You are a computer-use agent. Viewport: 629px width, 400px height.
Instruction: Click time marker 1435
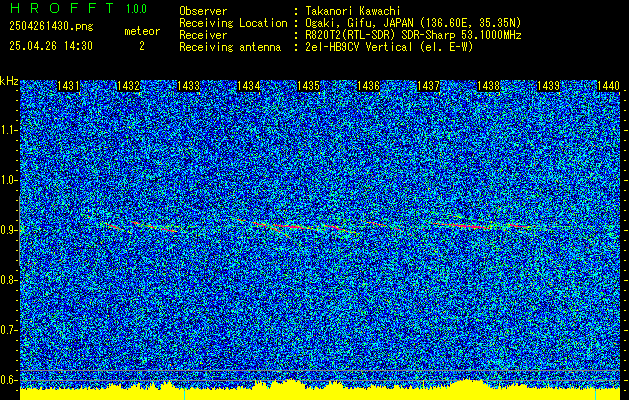308,86
